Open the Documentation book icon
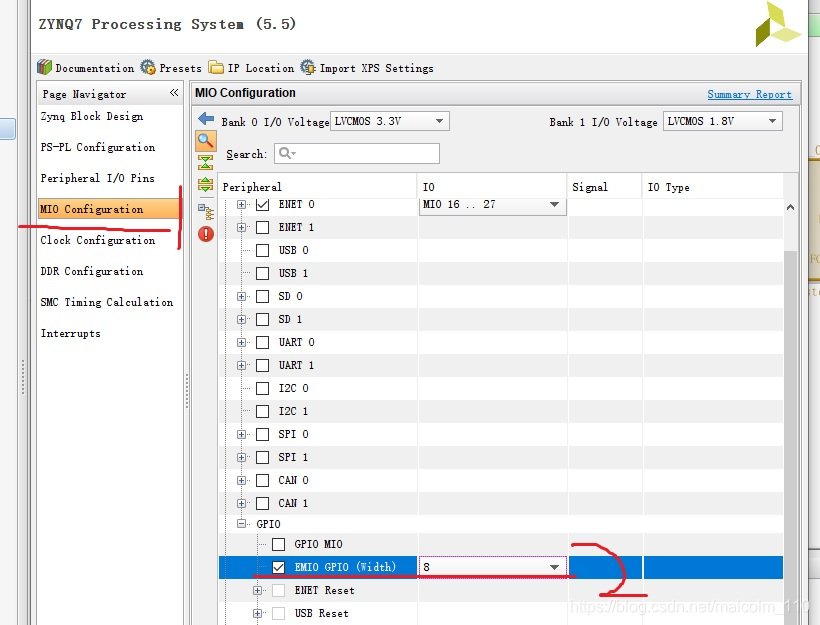The height and width of the screenshot is (625, 820). tap(44, 67)
